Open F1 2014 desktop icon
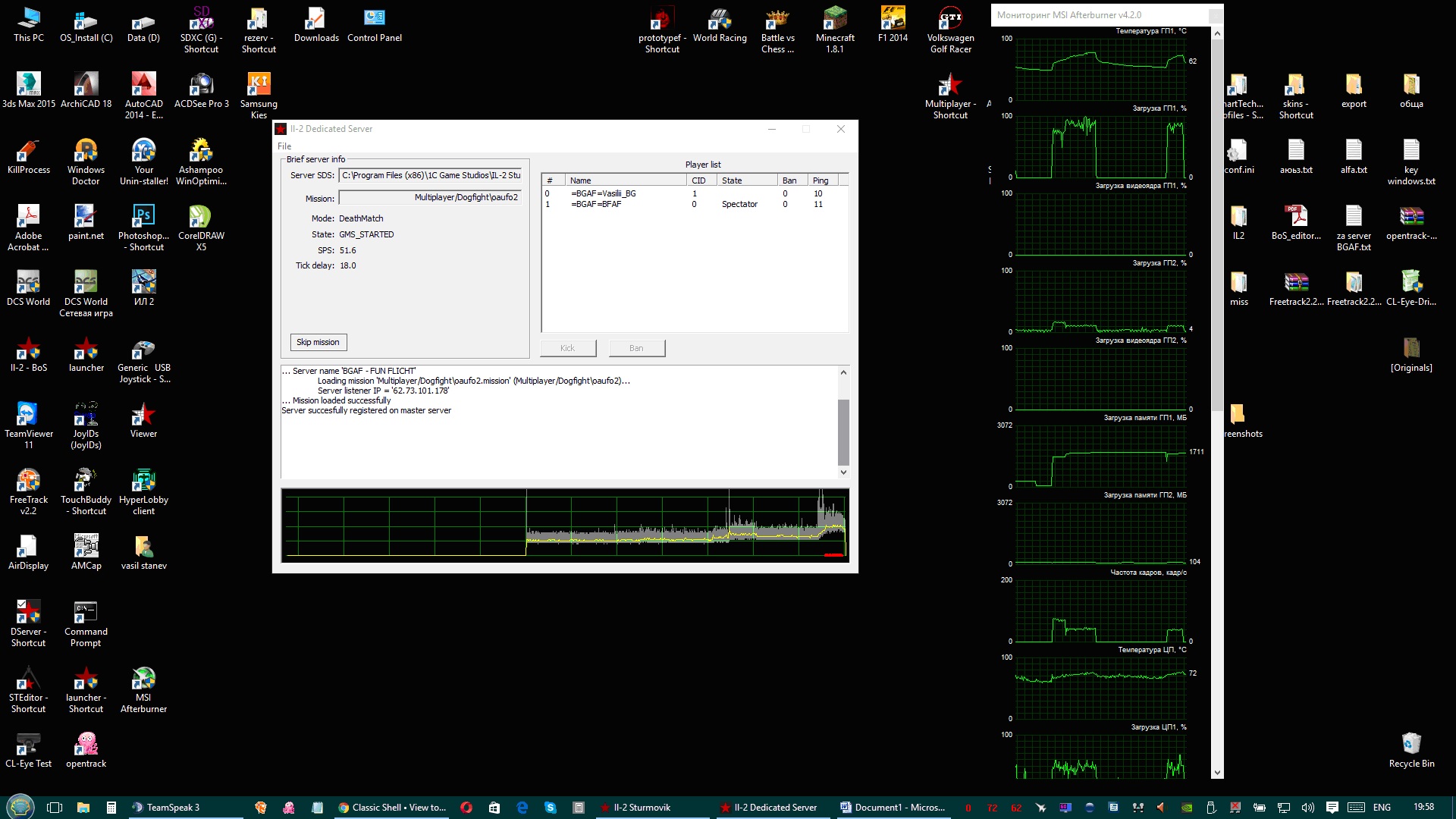1456x819 pixels. 893,24
